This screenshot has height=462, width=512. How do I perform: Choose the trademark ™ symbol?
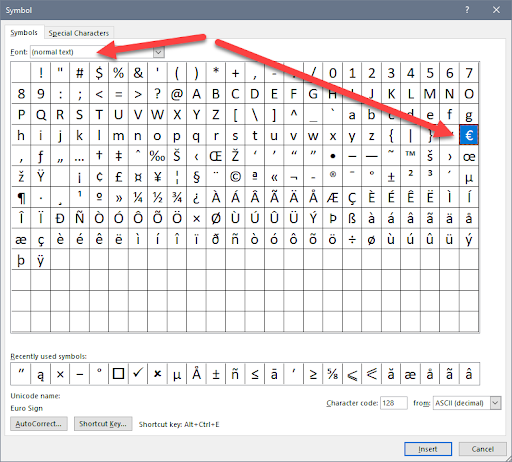coord(410,156)
